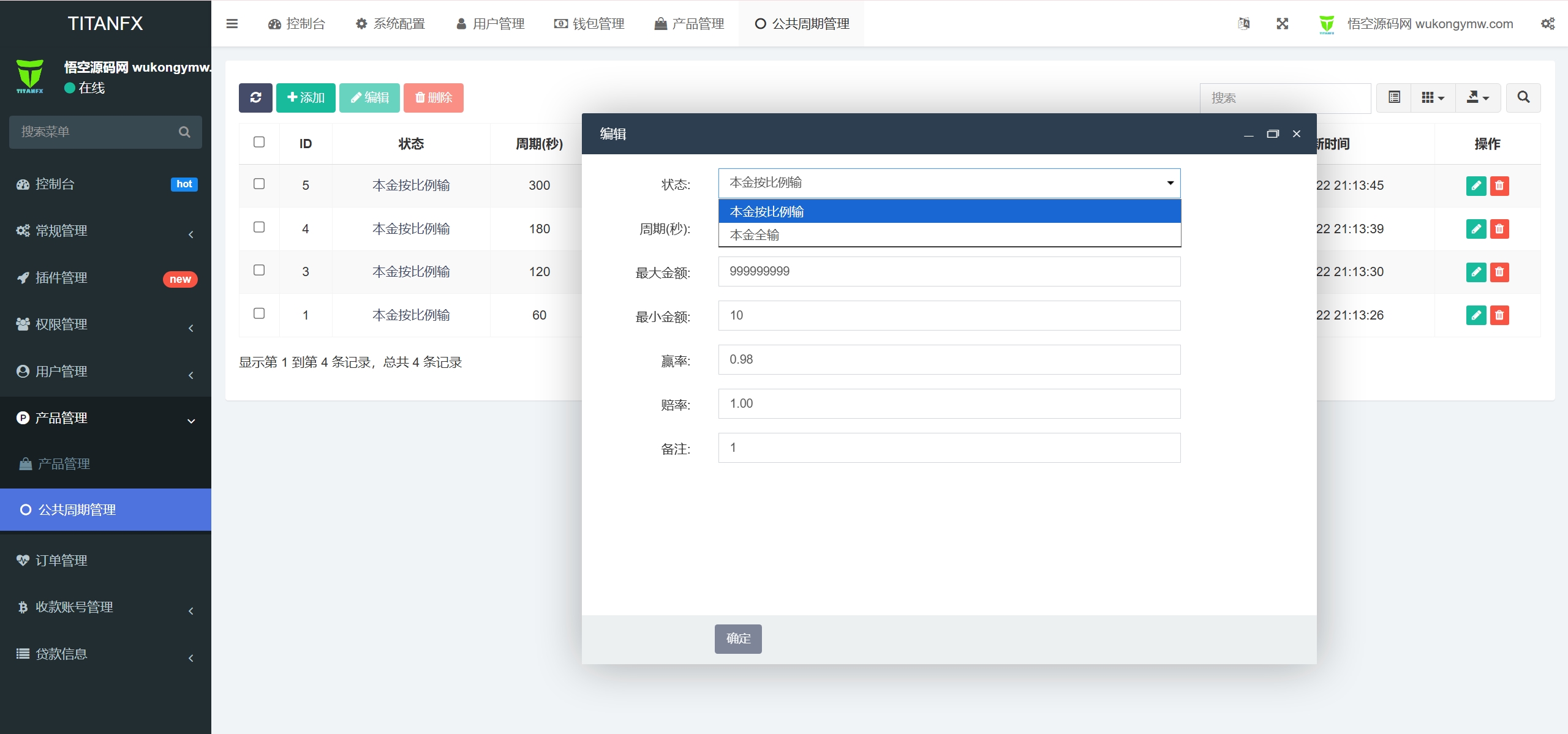Click the language translate icon
Viewport: 1568px width, 734px height.
(x=1243, y=24)
